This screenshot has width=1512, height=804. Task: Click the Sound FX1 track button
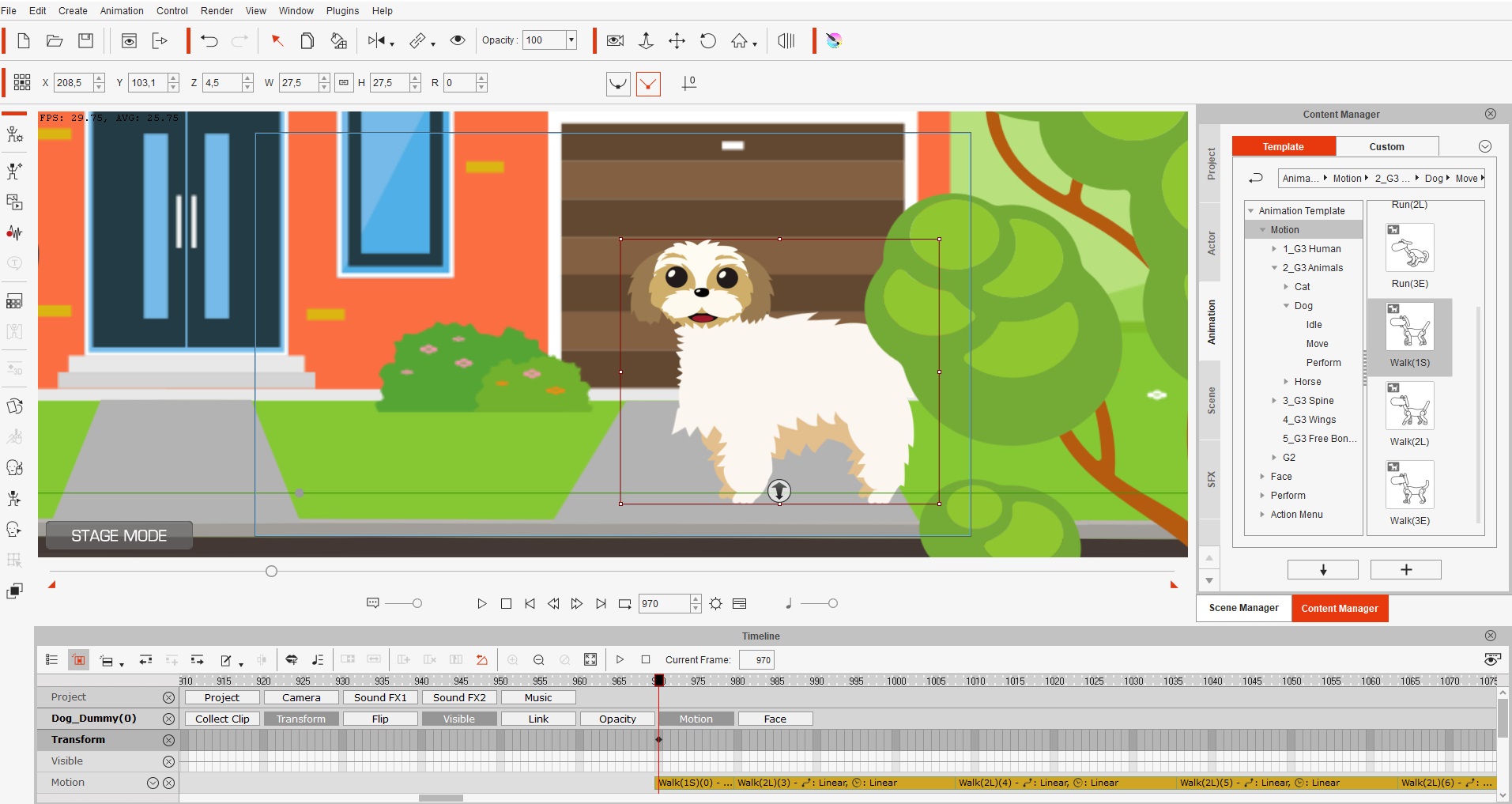(x=380, y=697)
